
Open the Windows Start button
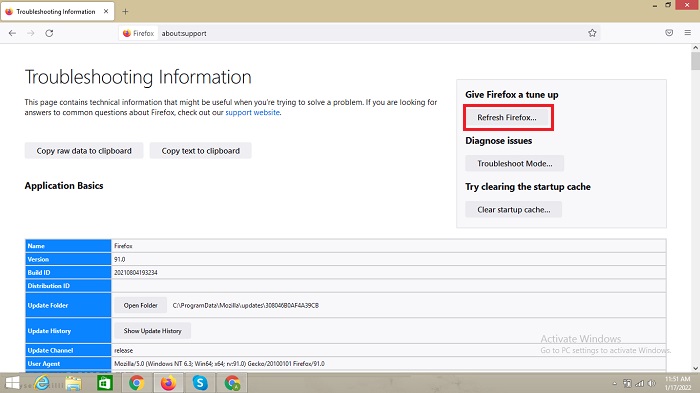(x=12, y=383)
